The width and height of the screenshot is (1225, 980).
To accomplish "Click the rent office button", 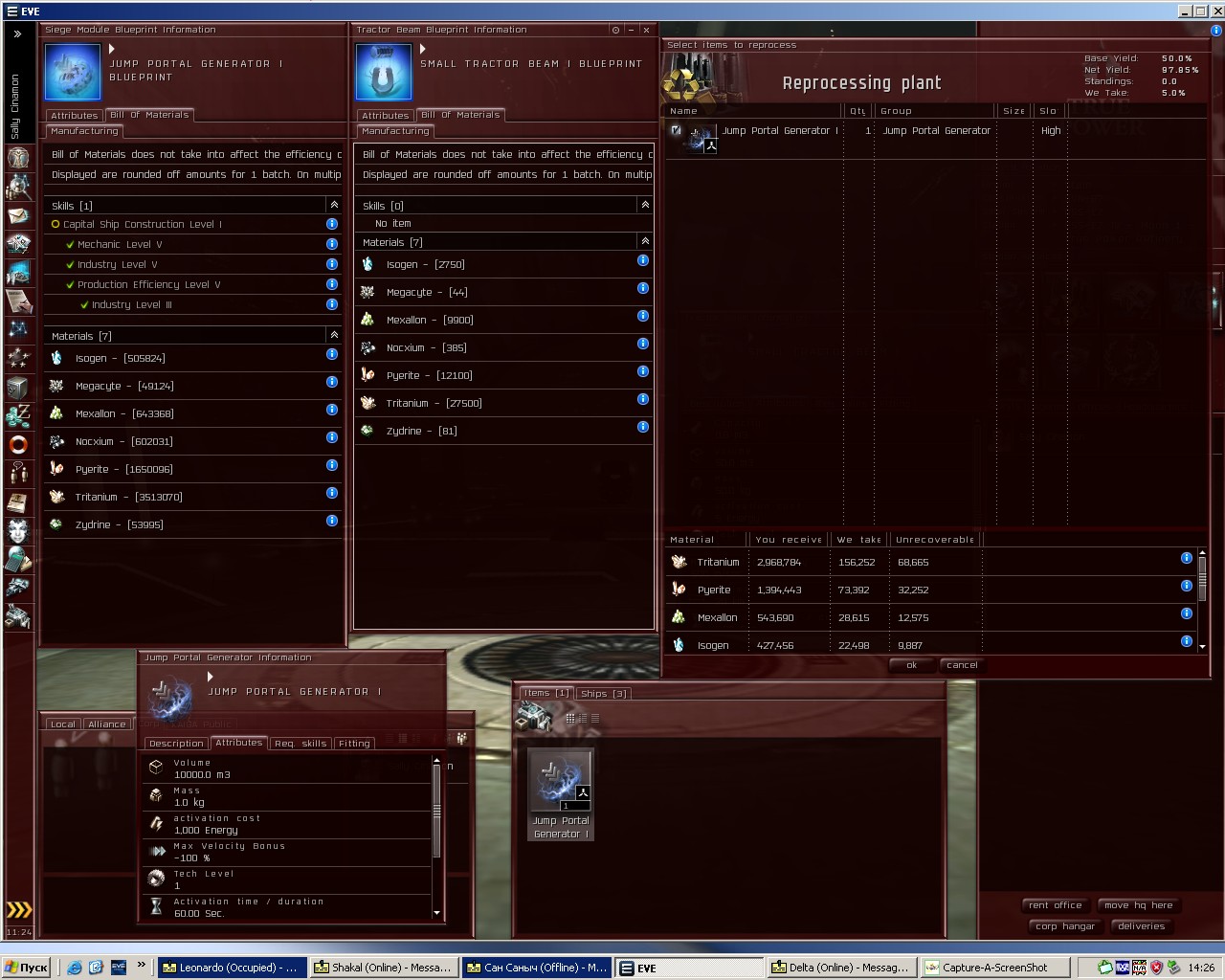I will pyautogui.click(x=1055, y=905).
